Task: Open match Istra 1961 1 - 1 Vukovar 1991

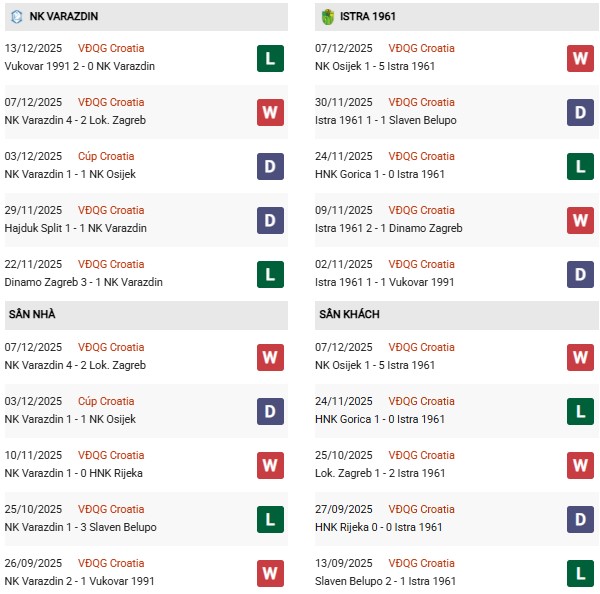Action: [x=385, y=282]
